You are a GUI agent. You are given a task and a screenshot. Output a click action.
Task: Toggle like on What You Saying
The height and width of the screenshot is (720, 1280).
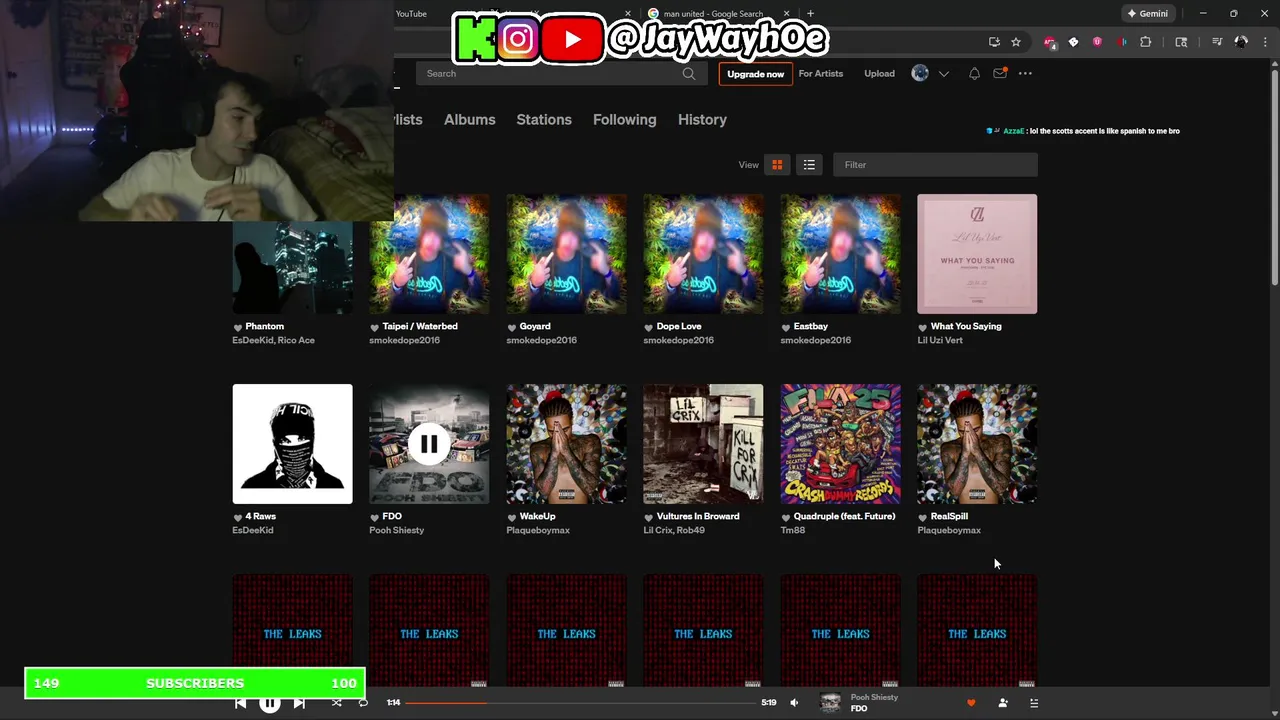[x=923, y=327]
